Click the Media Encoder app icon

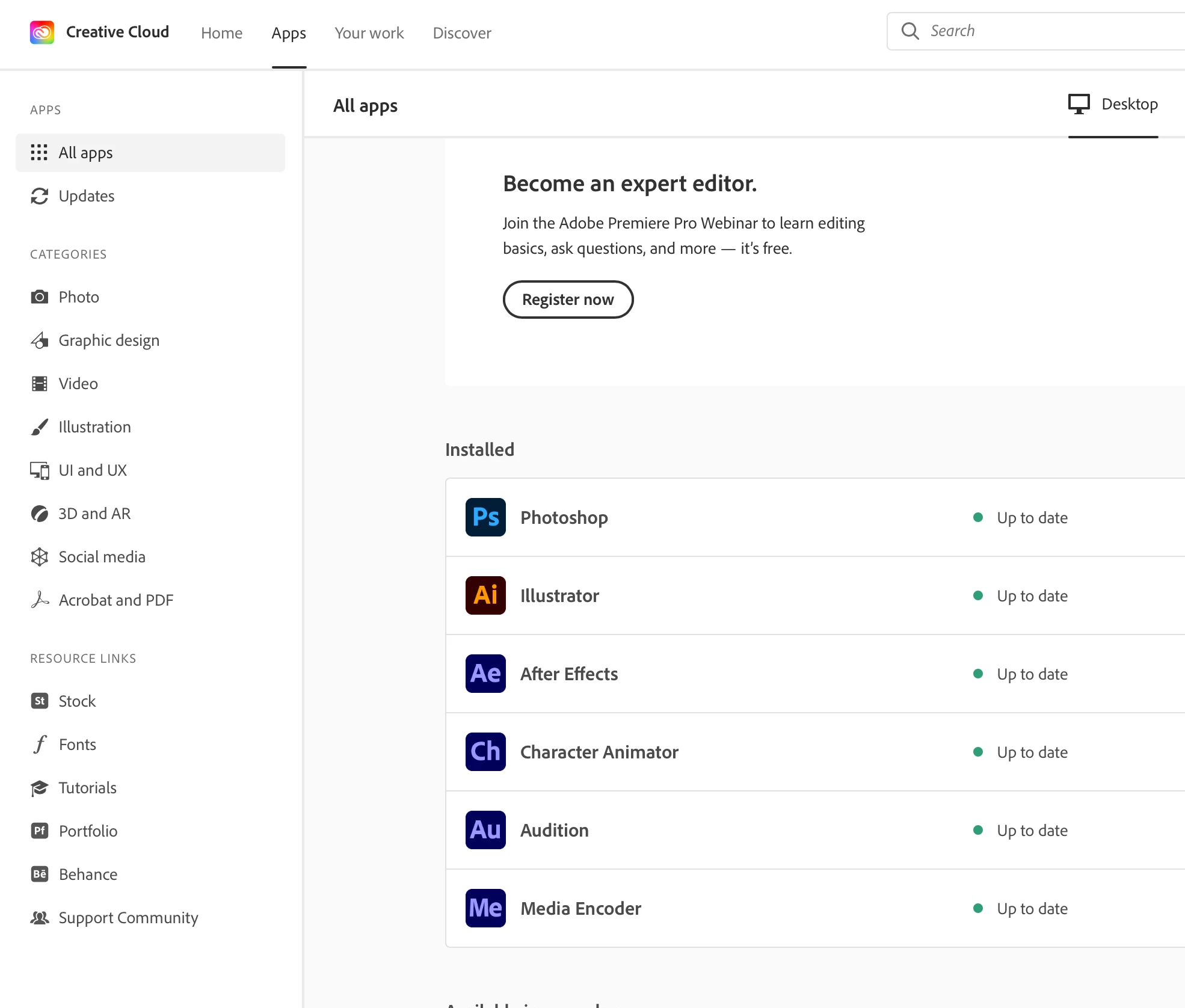(485, 908)
